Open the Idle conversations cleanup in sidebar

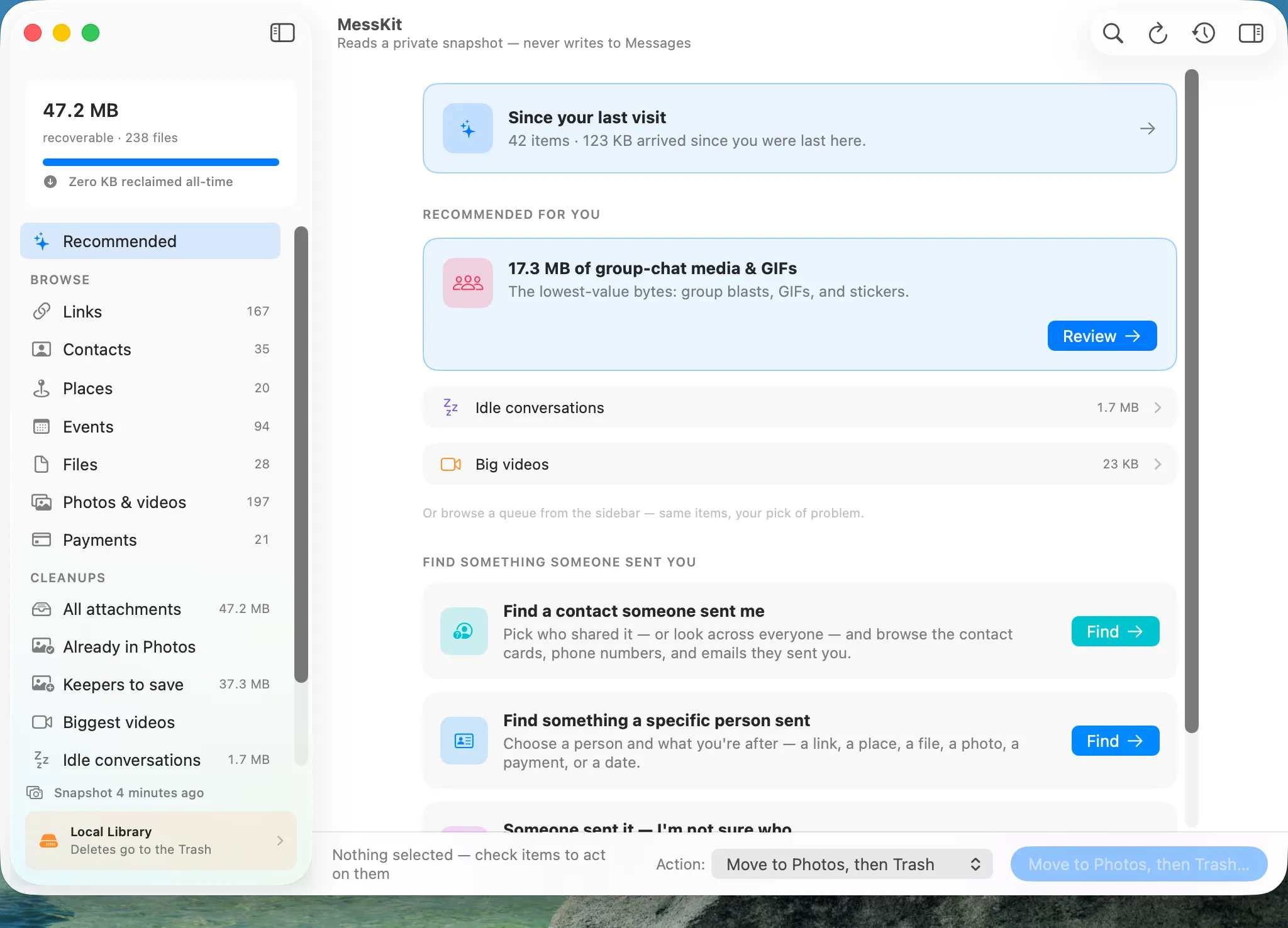click(150, 760)
